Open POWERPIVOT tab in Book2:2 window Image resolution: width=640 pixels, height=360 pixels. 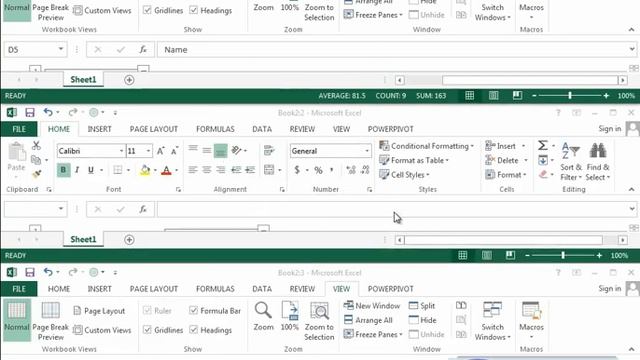pyautogui.click(x=391, y=129)
